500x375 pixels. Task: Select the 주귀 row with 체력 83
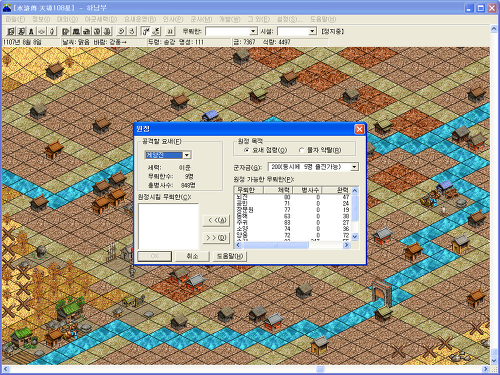293,222
